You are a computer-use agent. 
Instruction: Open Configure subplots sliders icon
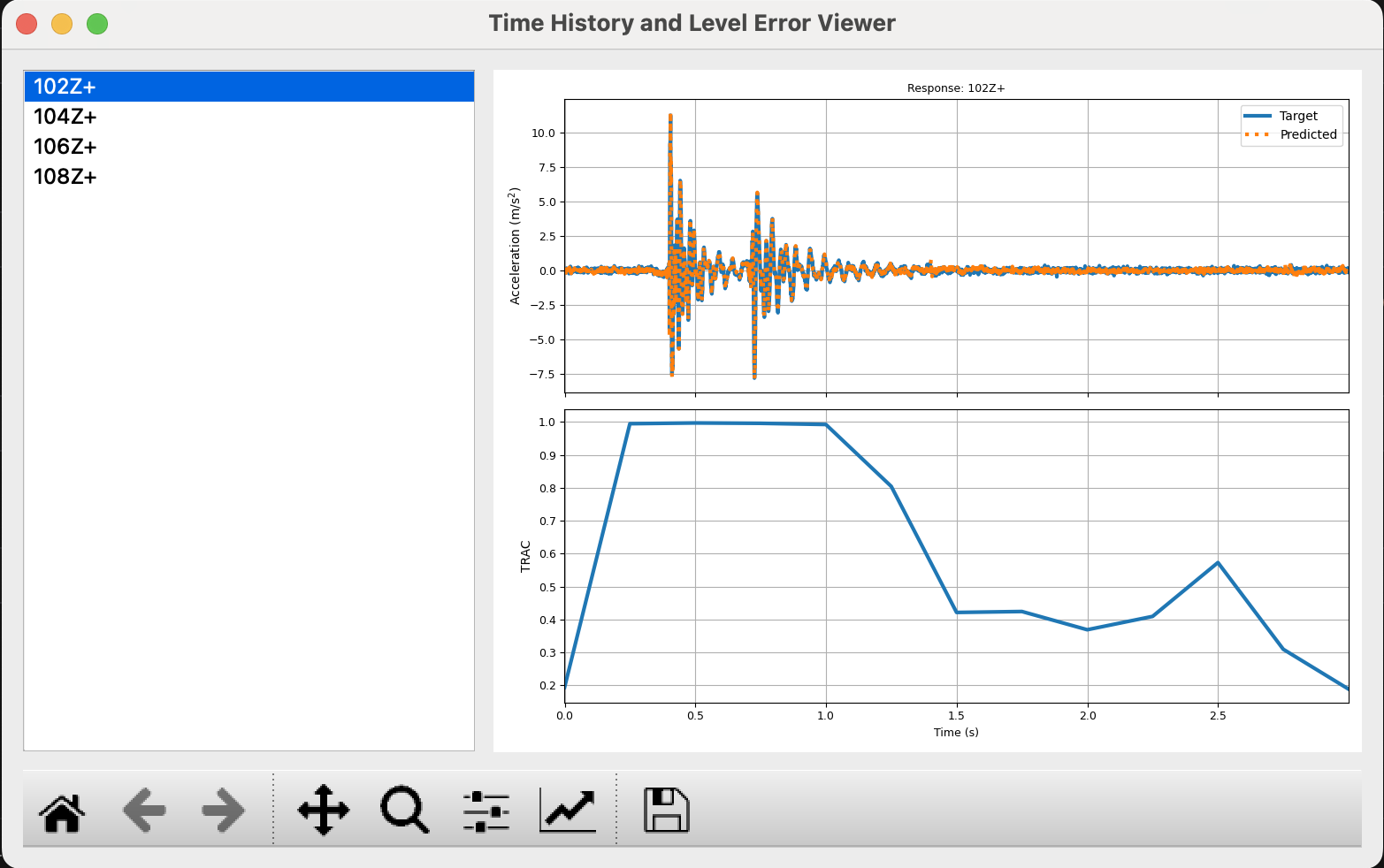pyautogui.click(x=486, y=811)
